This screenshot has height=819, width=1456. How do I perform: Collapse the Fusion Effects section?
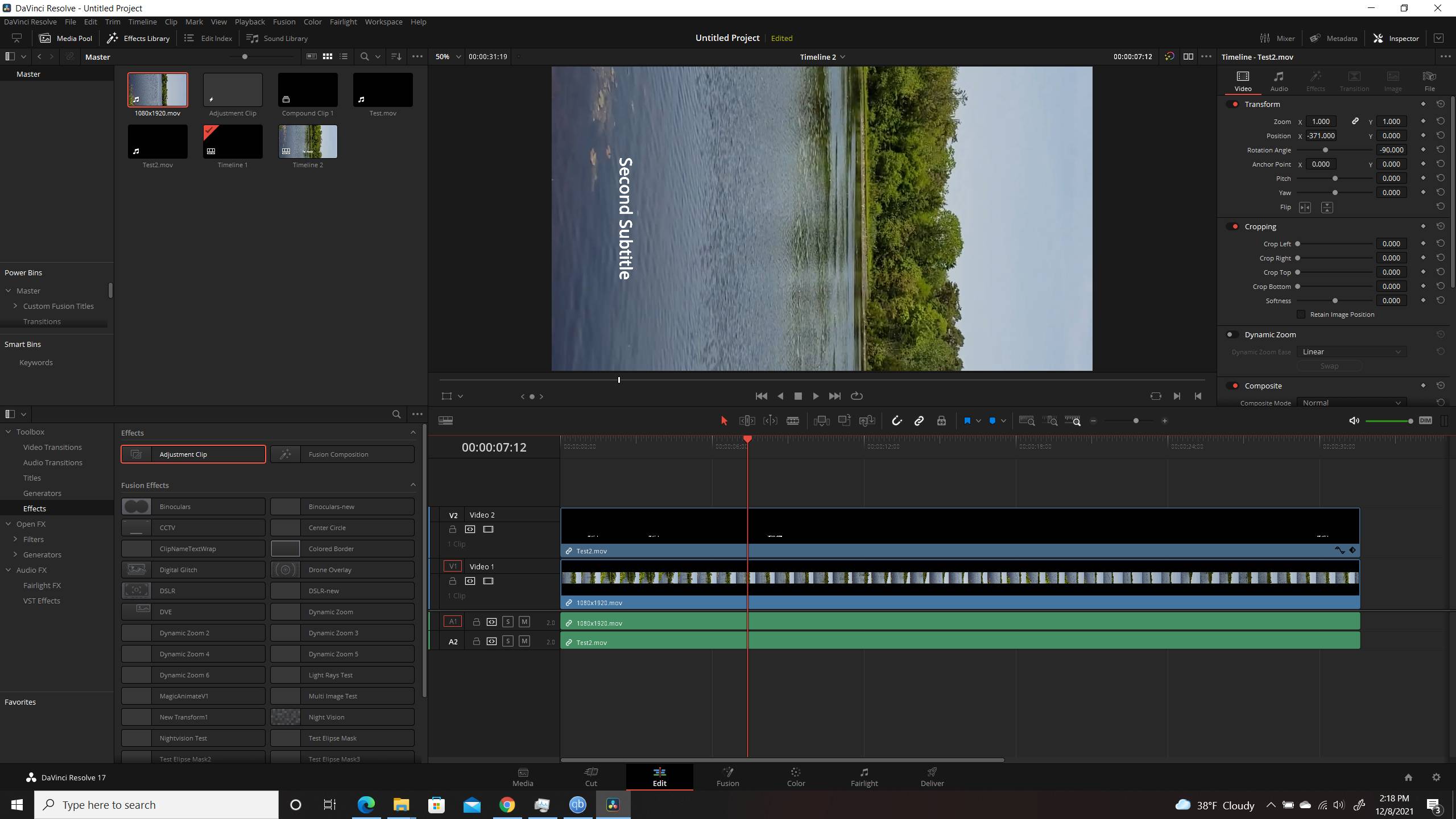(413, 485)
